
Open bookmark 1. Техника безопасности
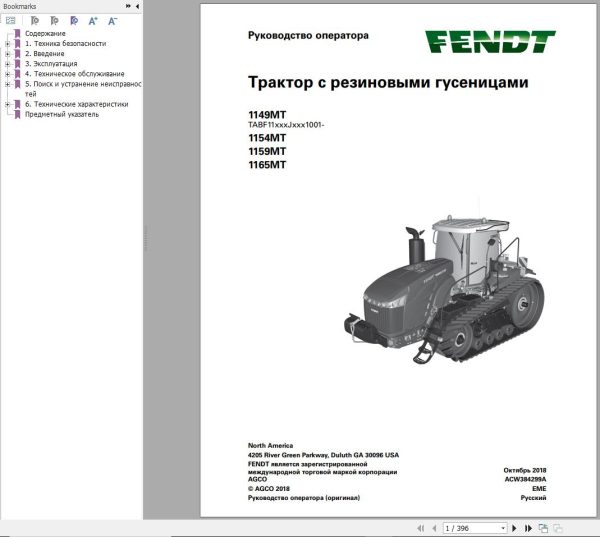click(65, 44)
